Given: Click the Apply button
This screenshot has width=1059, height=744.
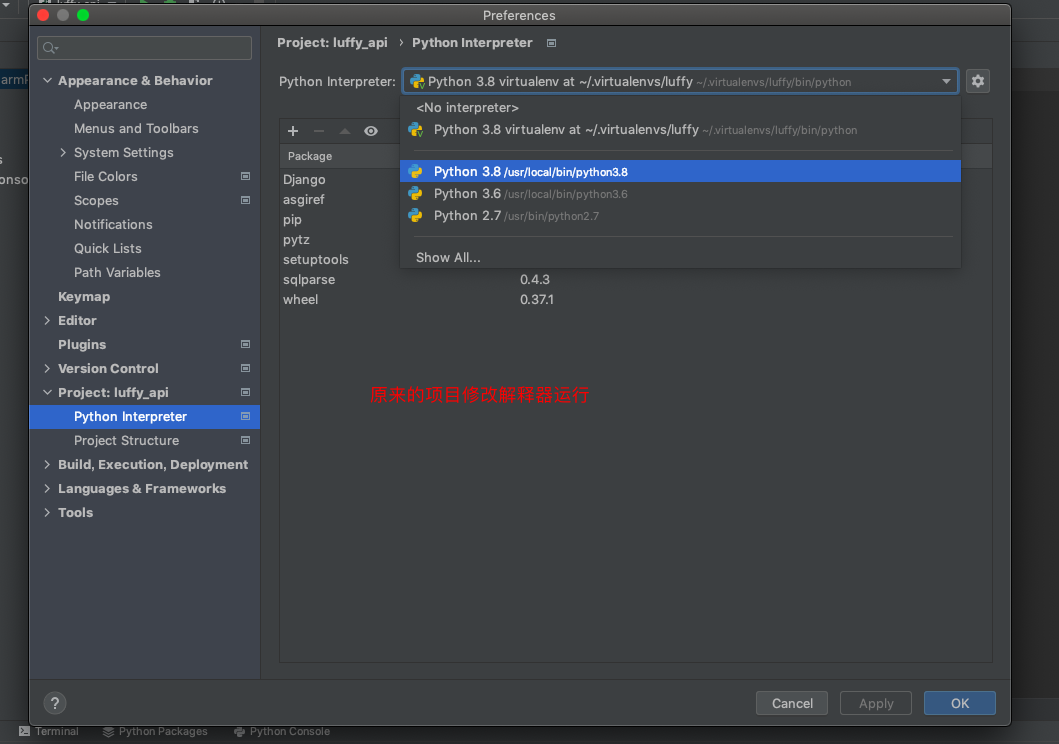Looking at the screenshot, I should [876, 703].
